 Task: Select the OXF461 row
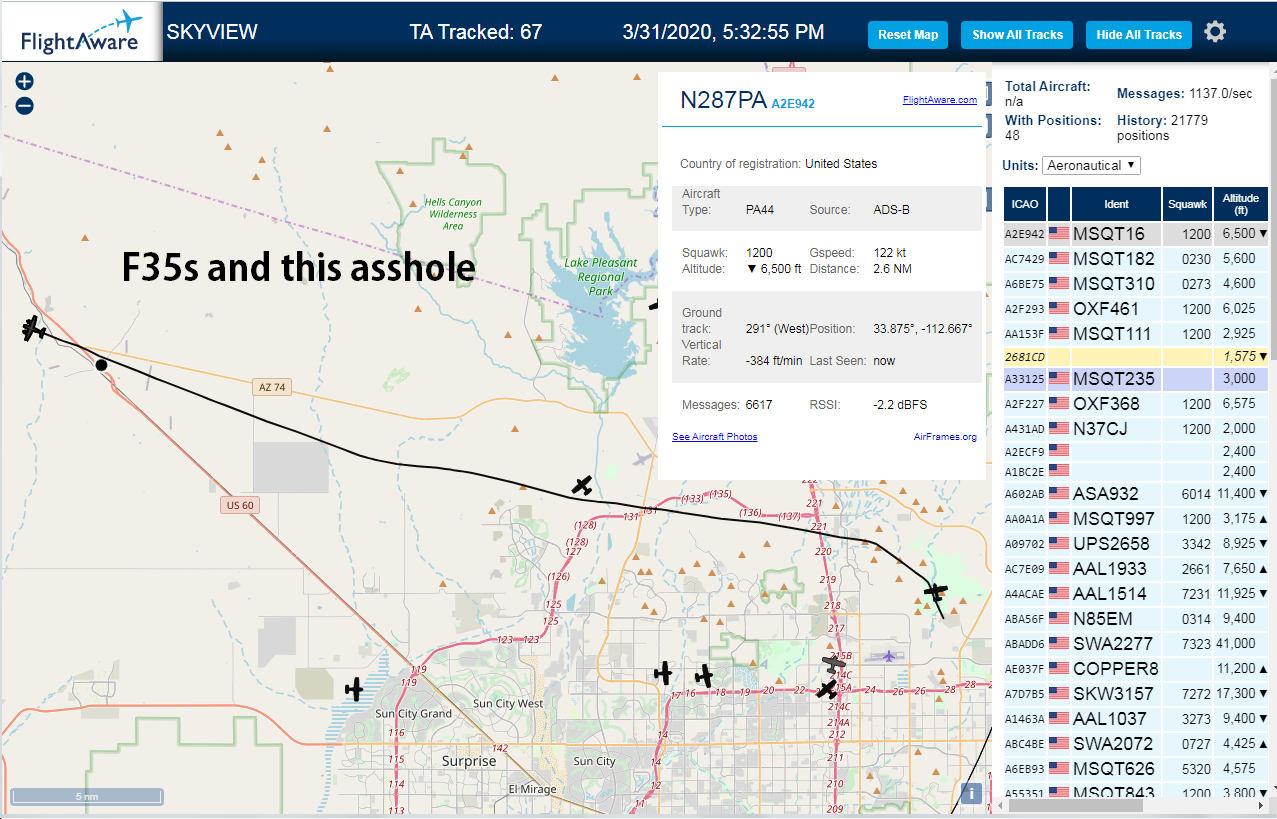(x=1135, y=309)
